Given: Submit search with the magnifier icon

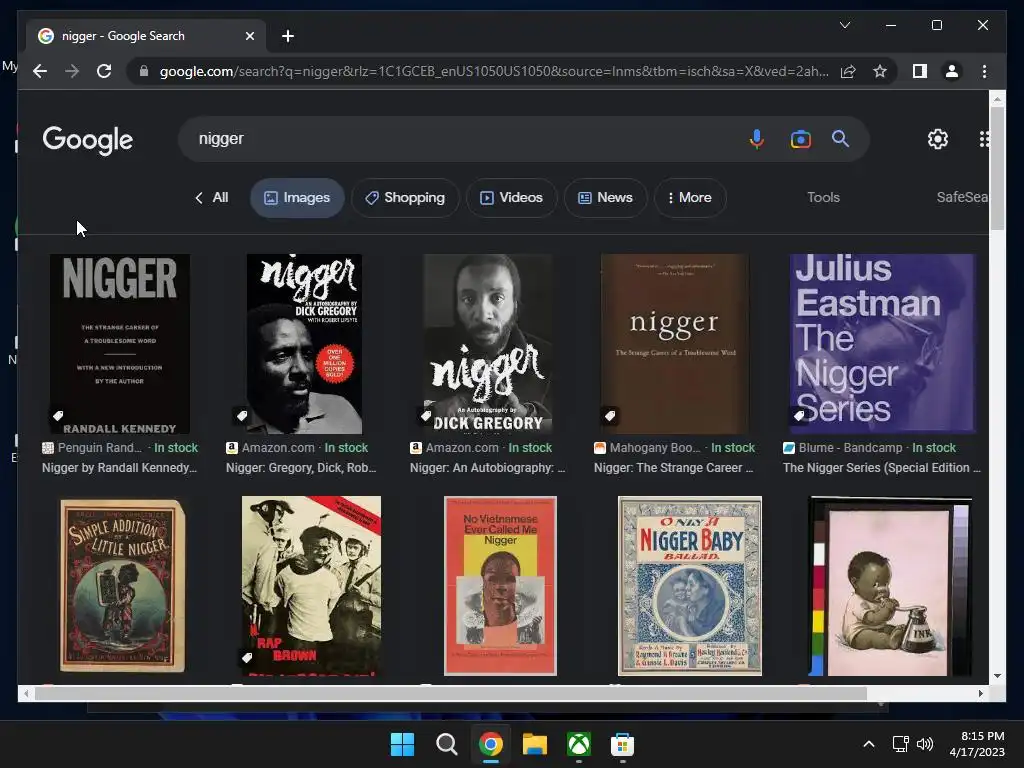Looking at the screenshot, I should [x=840, y=138].
